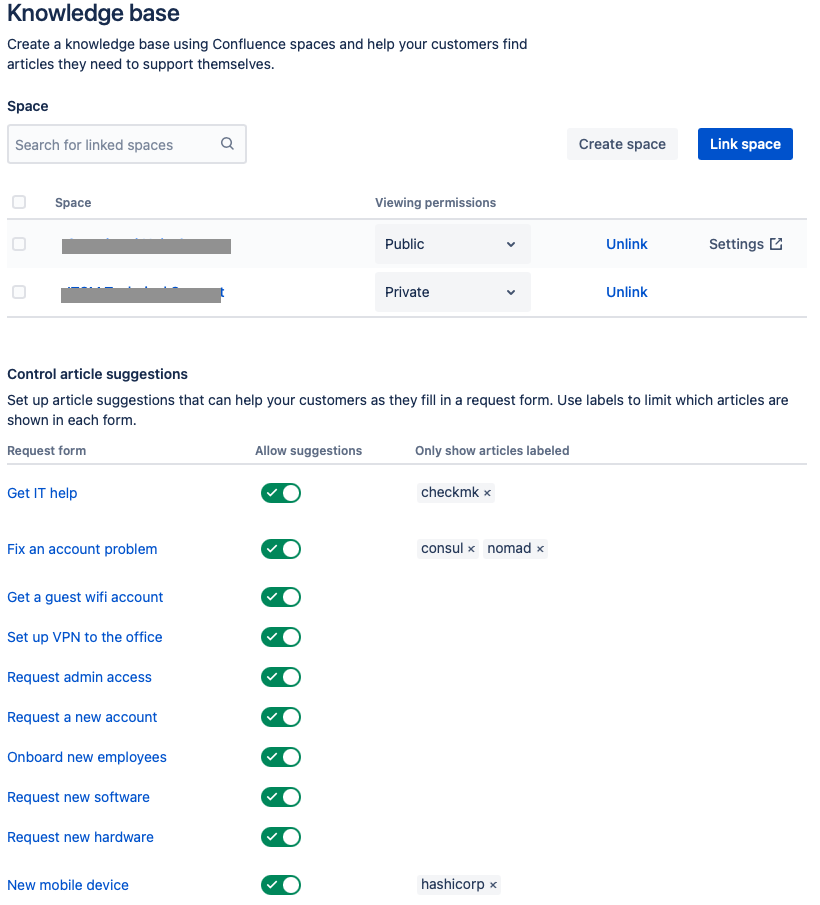Click the Search for linked spaces input field
Viewport: 820px width, 905px height.
pyautogui.click(x=110, y=143)
